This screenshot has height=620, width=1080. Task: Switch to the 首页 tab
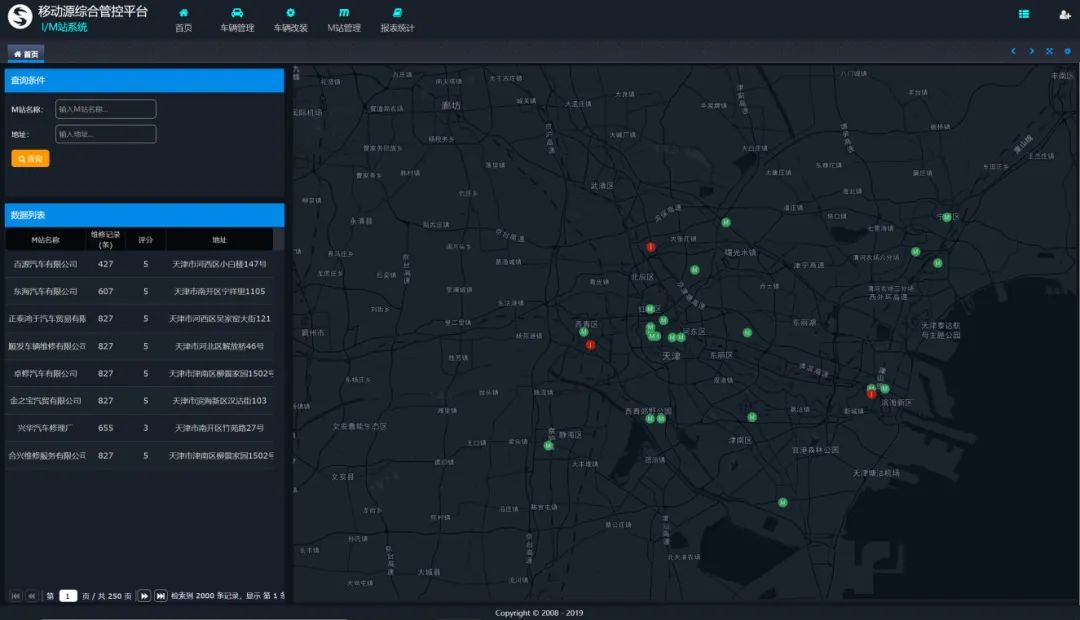click(x=26, y=54)
